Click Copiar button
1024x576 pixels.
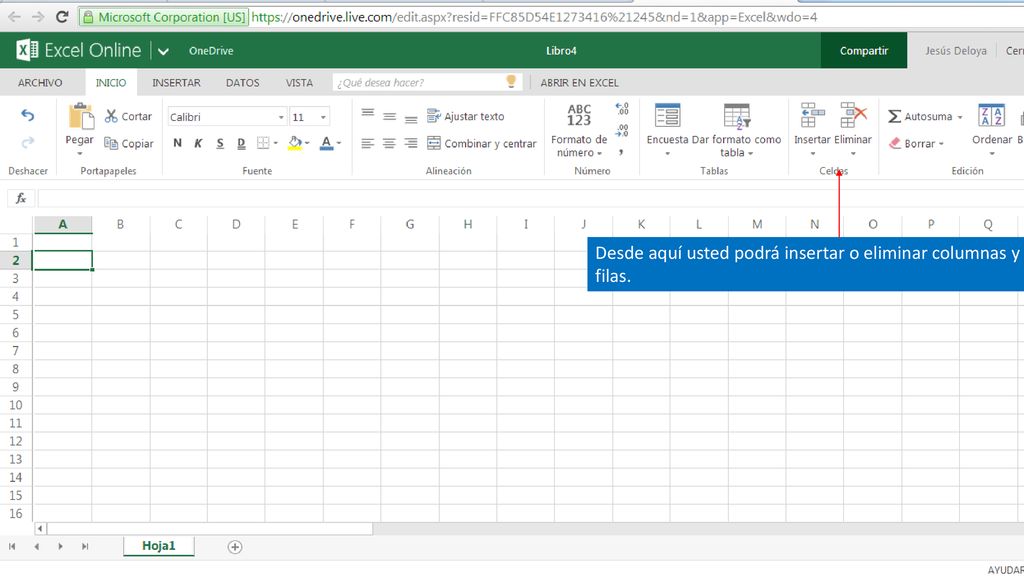tap(129, 143)
